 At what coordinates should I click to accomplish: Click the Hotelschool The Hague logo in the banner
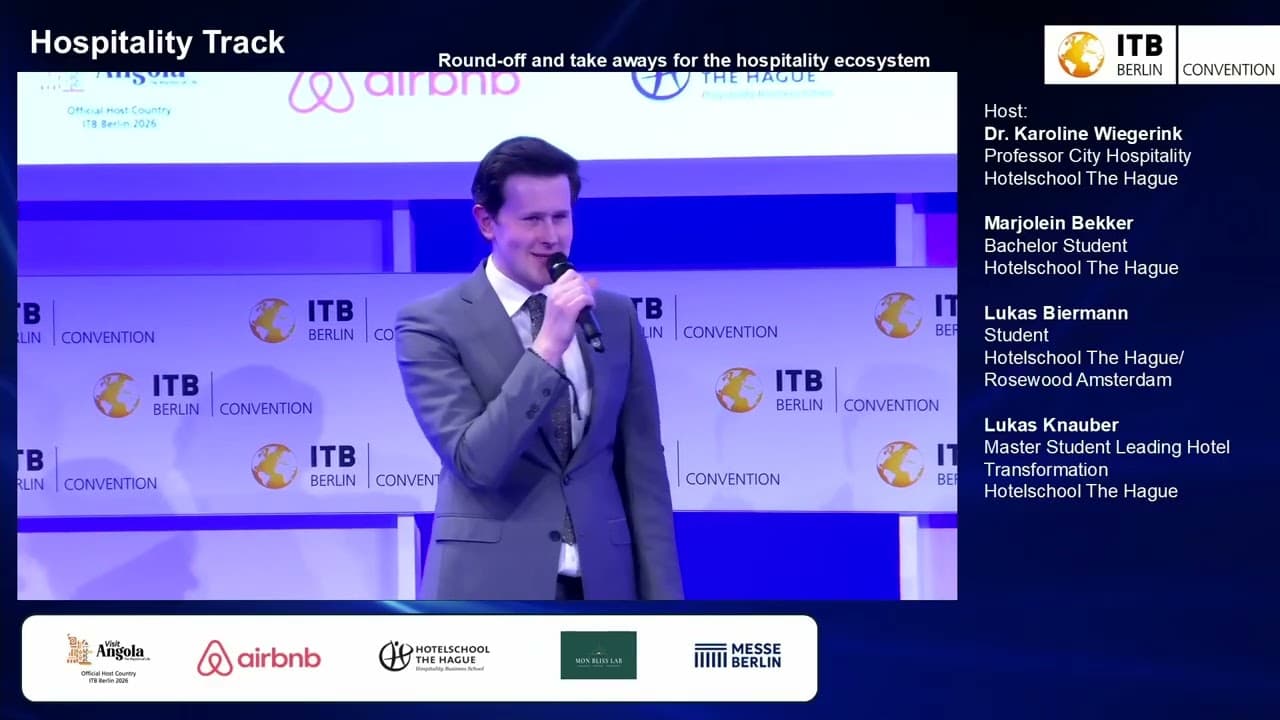(x=437, y=655)
